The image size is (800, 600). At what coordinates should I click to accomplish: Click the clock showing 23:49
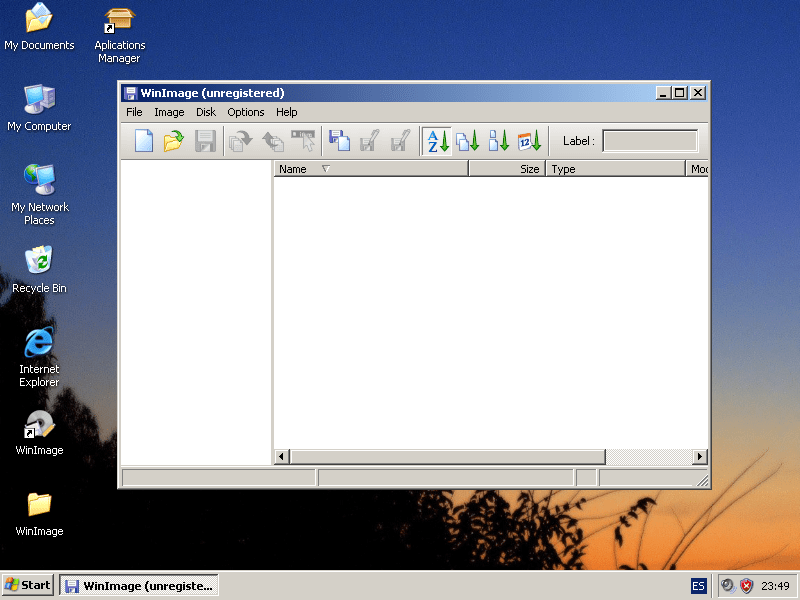coord(775,586)
